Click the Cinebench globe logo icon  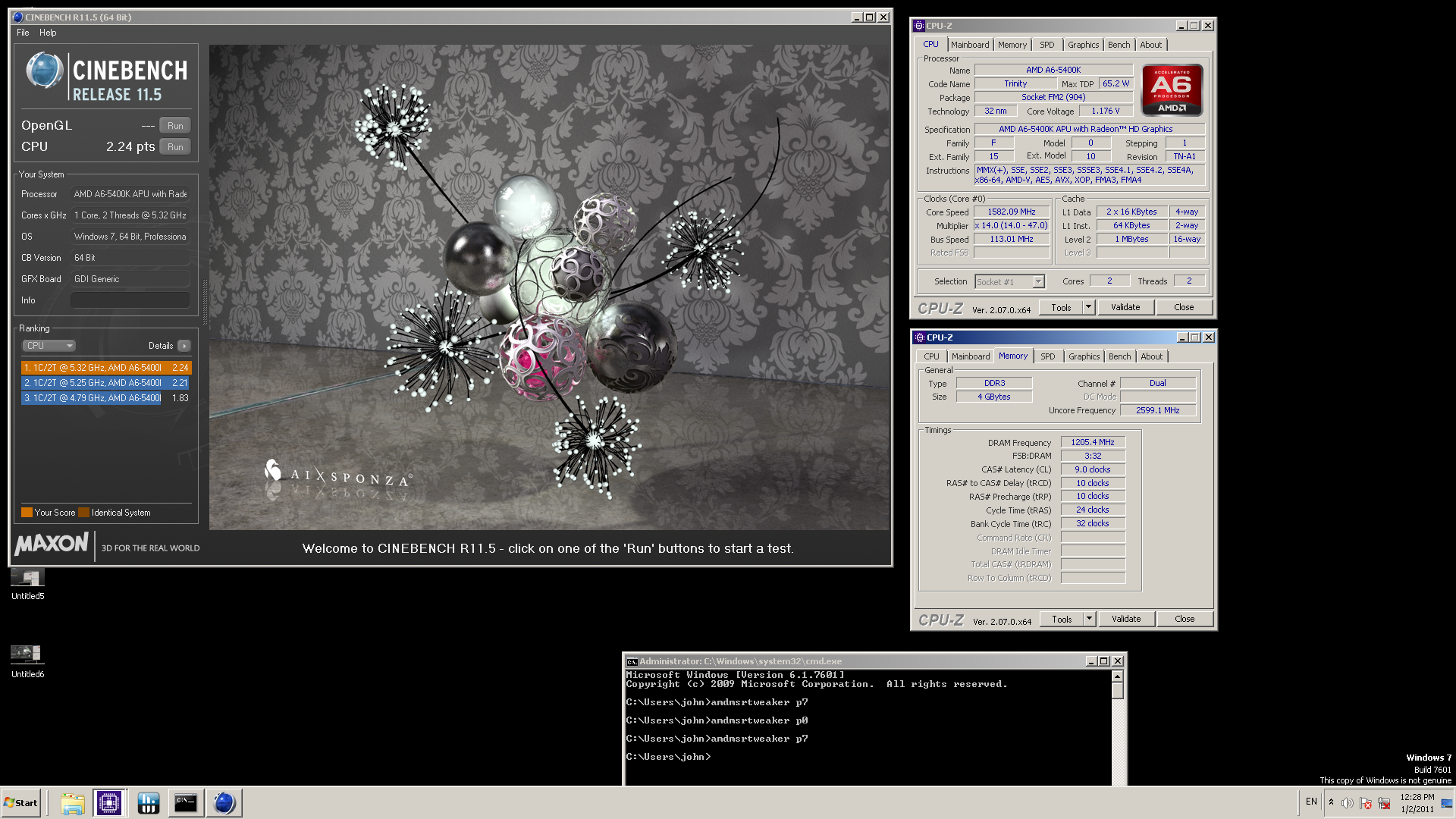[x=44, y=71]
